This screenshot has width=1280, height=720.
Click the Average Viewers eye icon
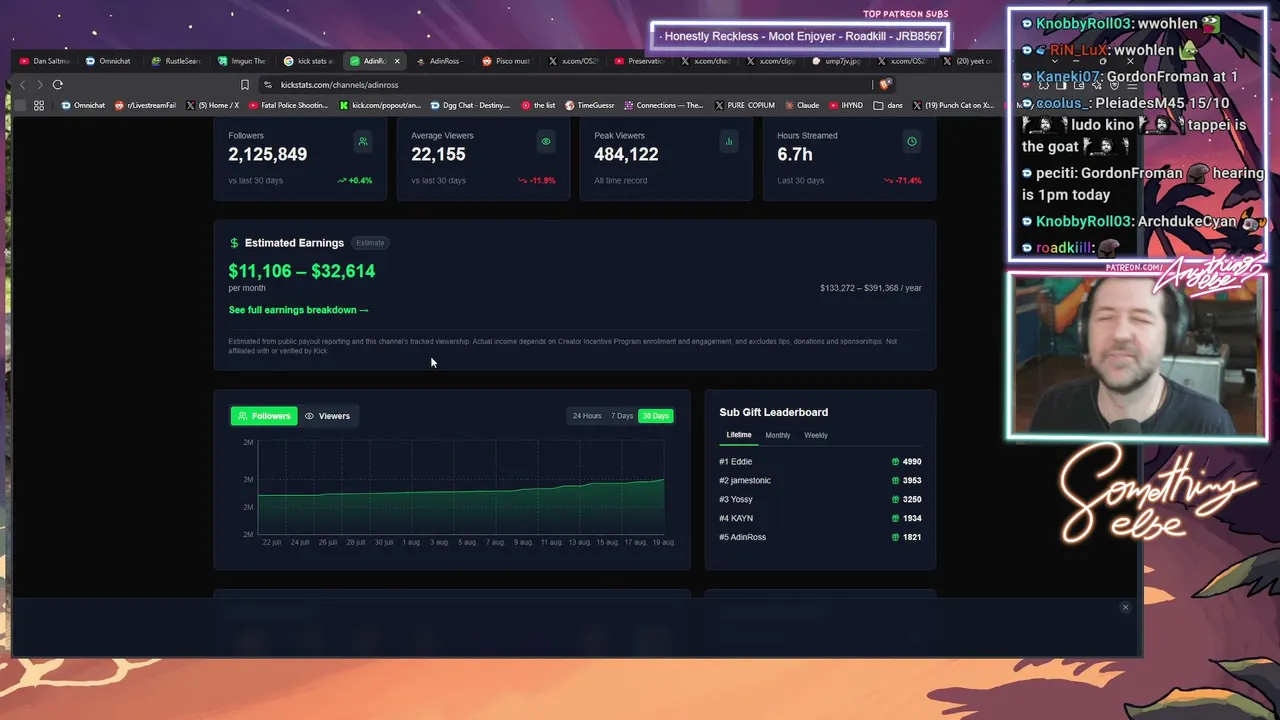pyautogui.click(x=546, y=142)
